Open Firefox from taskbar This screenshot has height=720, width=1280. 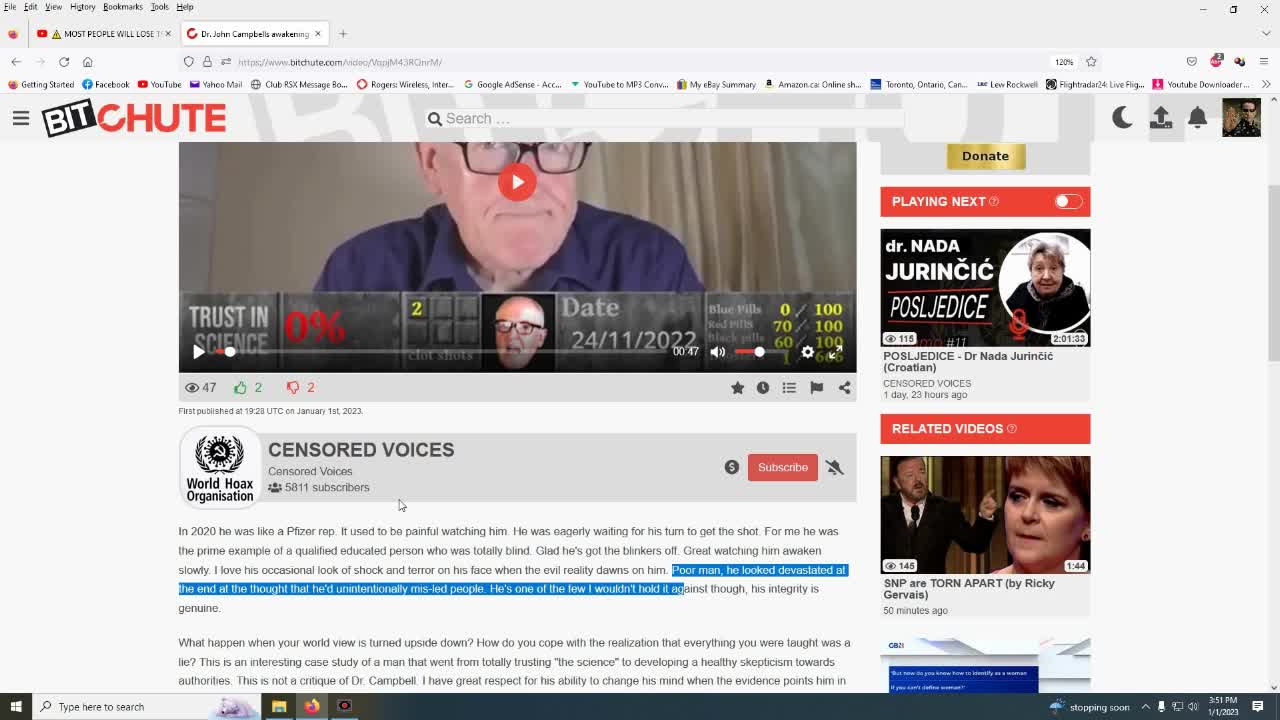pyautogui.click(x=312, y=707)
